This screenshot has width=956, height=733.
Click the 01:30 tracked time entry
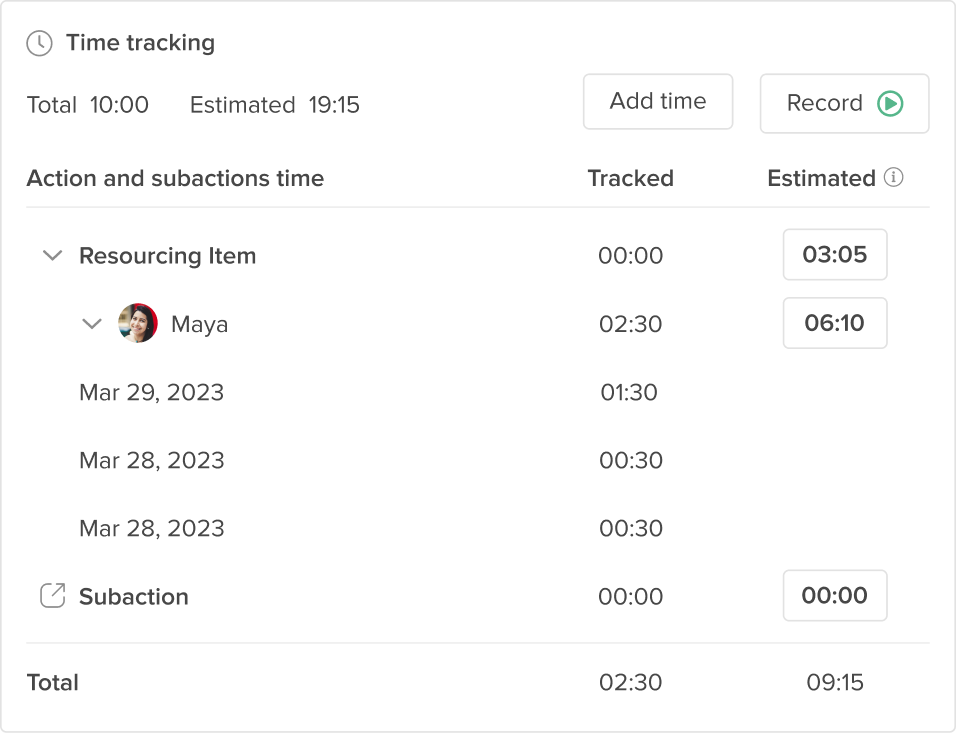pyautogui.click(x=629, y=392)
